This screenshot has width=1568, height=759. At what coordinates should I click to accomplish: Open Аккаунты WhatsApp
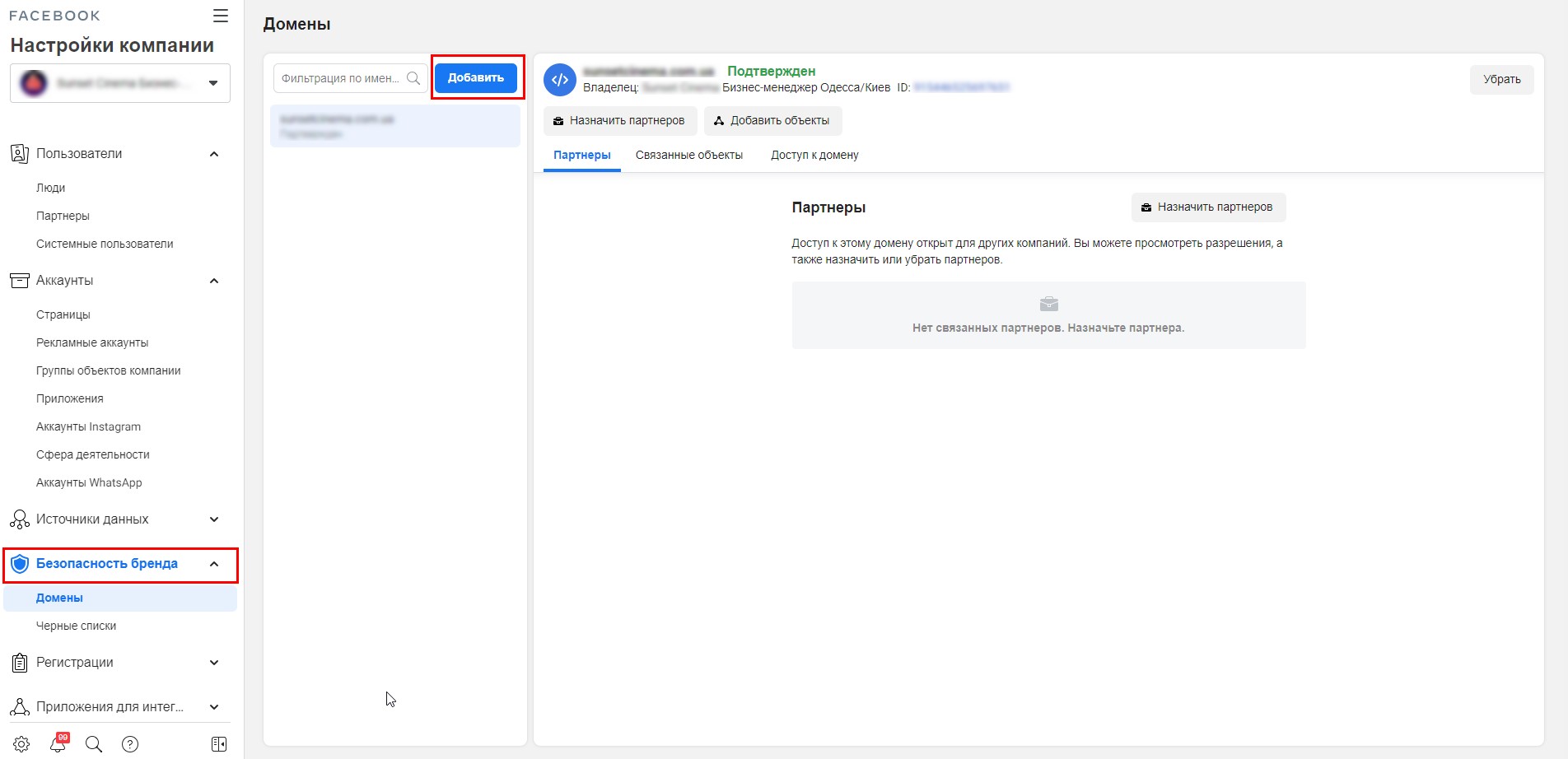pos(89,482)
